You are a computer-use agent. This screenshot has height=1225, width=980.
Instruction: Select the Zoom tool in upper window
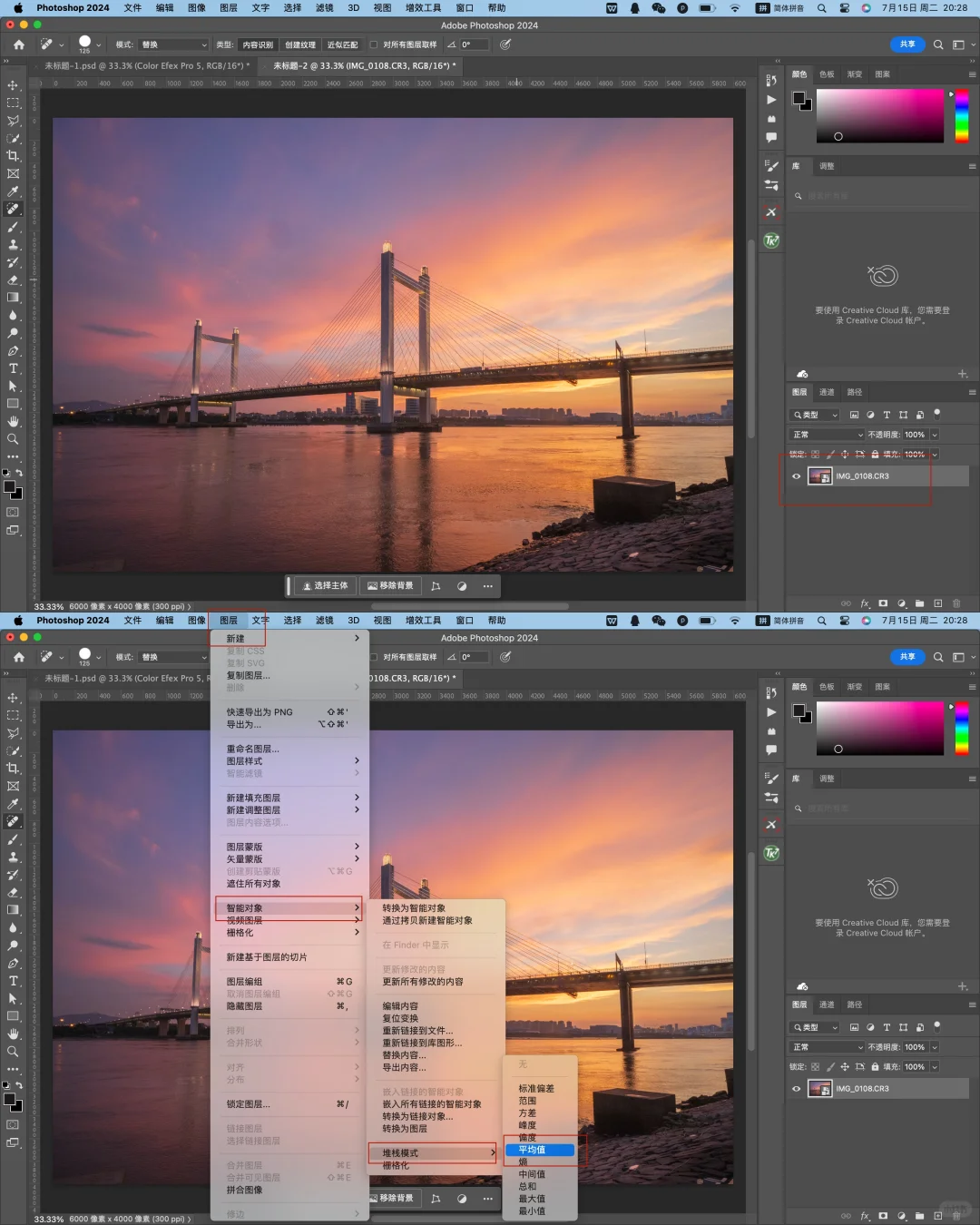(13, 439)
